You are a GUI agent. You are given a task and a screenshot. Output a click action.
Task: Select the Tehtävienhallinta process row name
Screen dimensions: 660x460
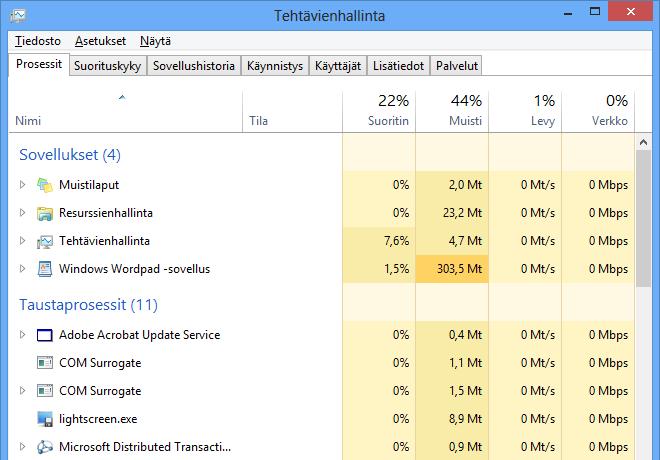[104, 241]
